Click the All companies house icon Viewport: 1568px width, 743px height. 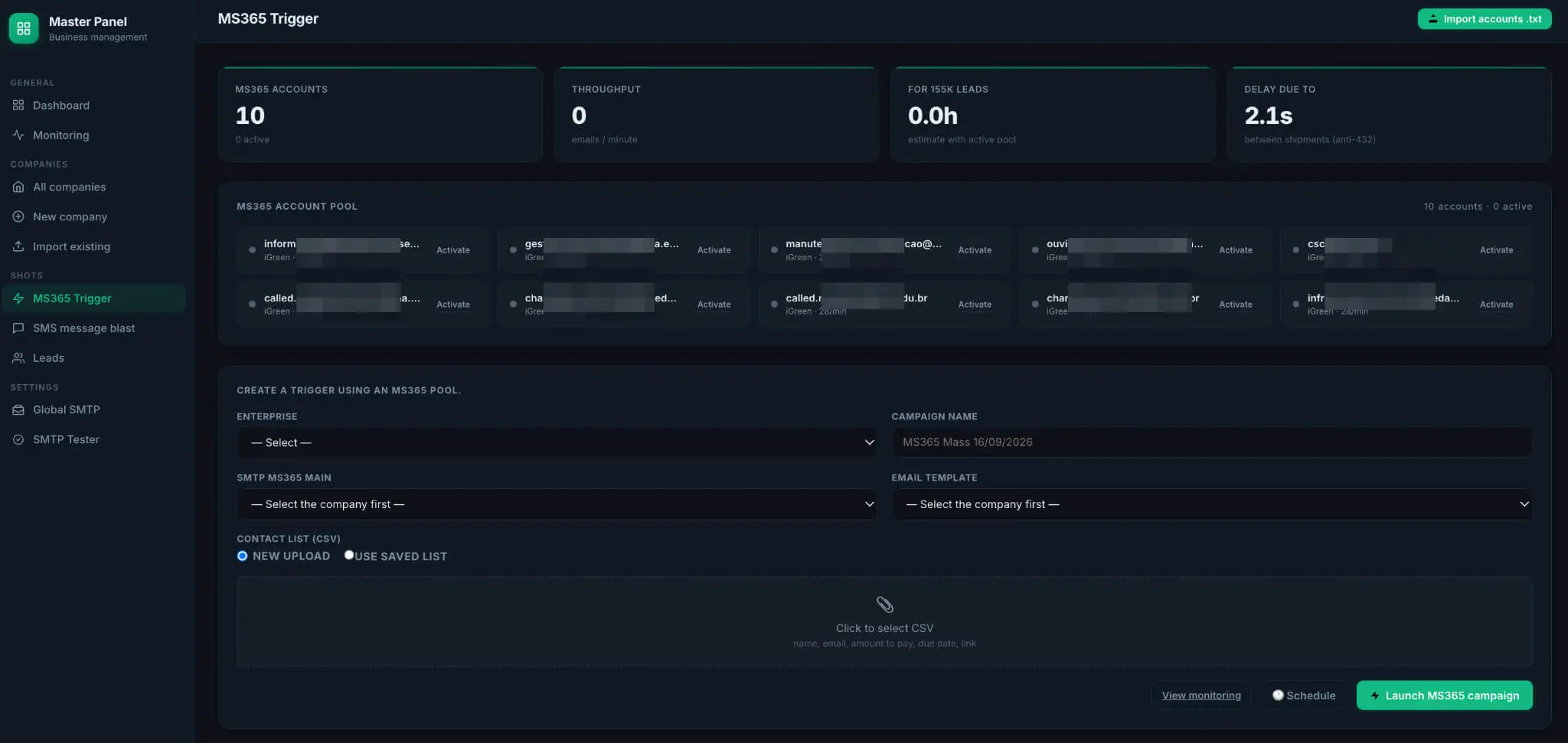click(18, 187)
